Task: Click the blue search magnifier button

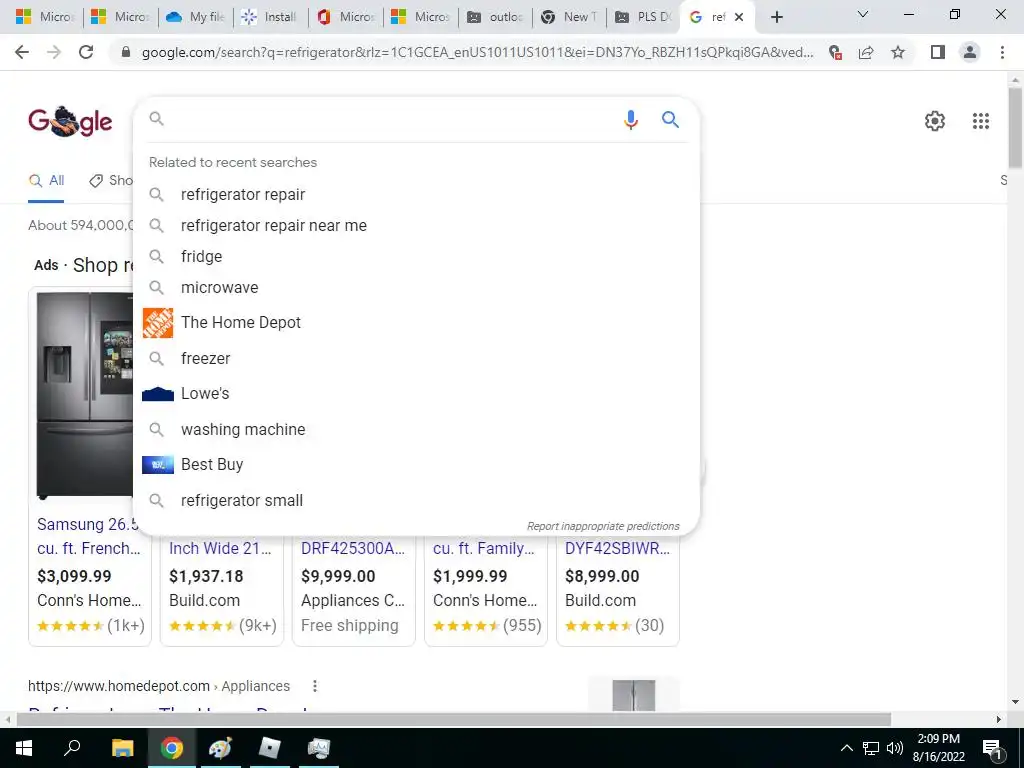Action: [x=671, y=120]
